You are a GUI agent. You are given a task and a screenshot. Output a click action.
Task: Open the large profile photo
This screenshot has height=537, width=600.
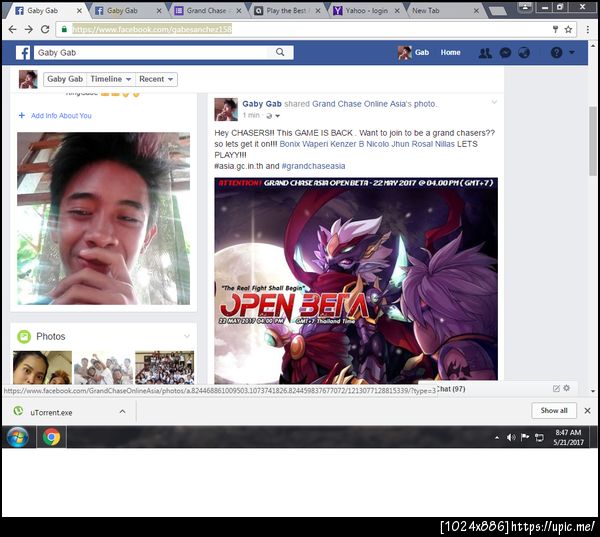[103, 219]
